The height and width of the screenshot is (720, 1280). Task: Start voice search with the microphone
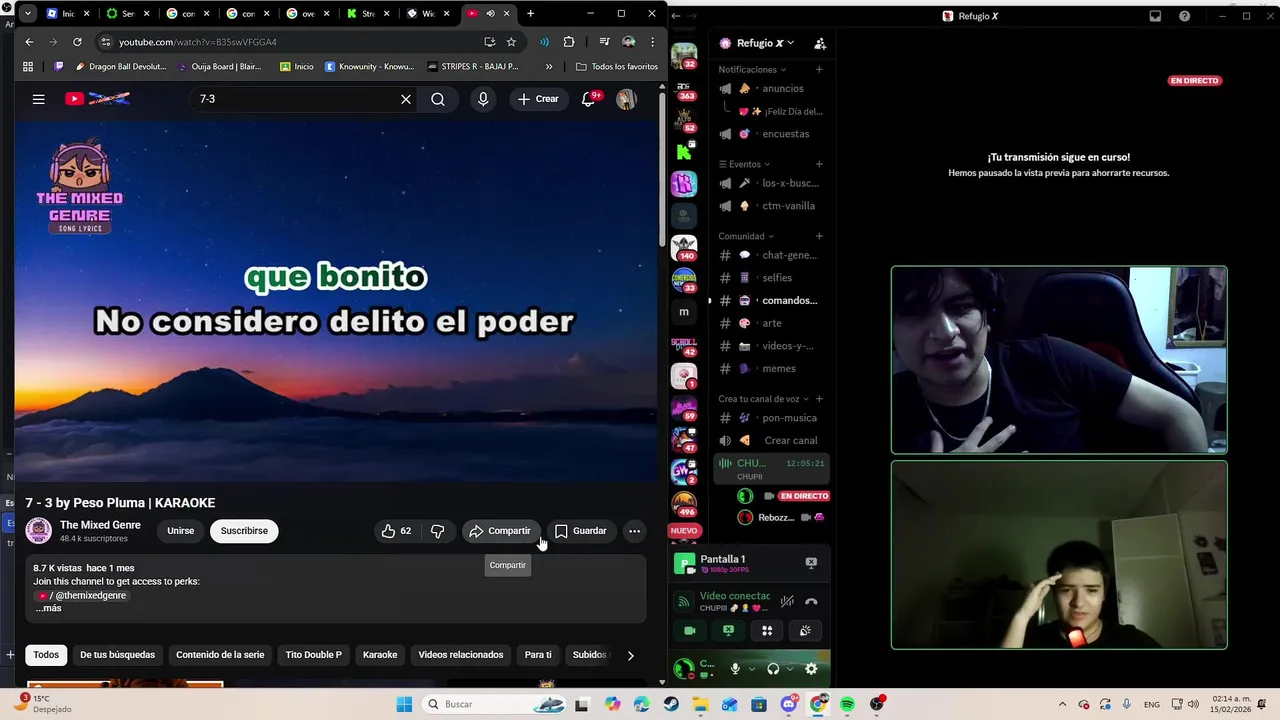tap(483, 99)
